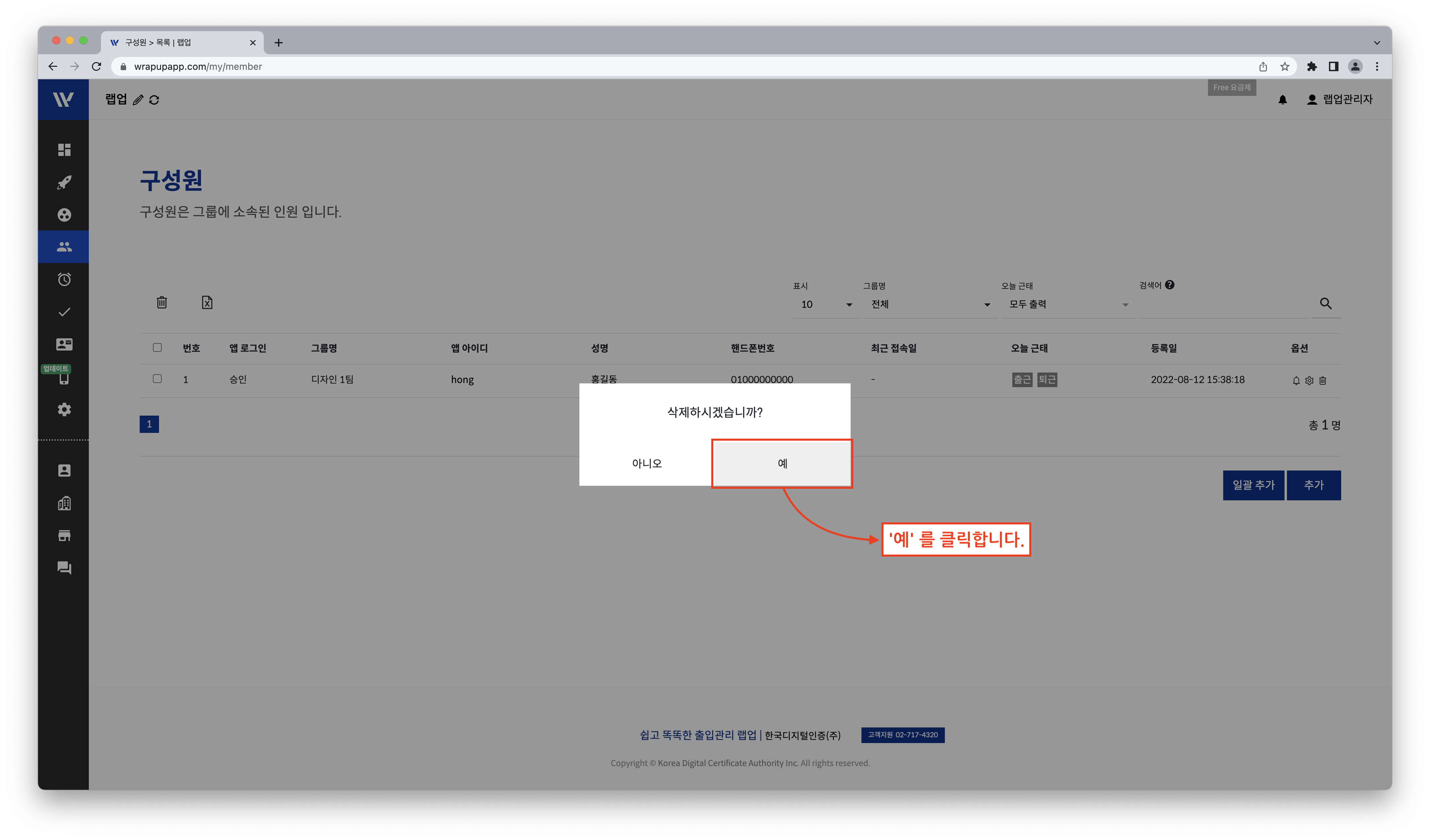1430x840 pixels.
Task: Open Chrome three-dot menu
Action: click(1377, 66)
